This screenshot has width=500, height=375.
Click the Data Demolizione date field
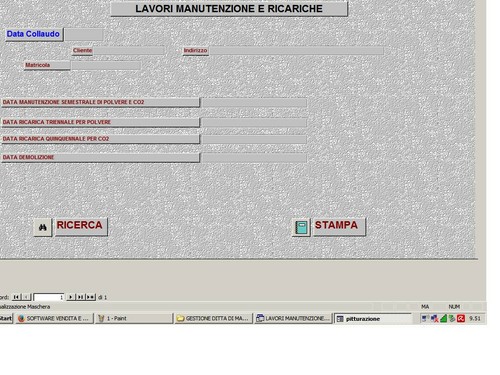255,158
